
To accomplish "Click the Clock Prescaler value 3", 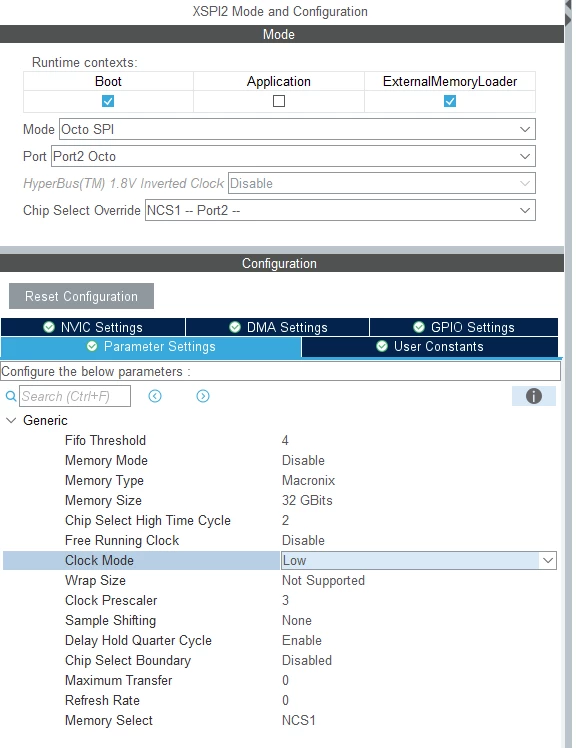I will click(x=285, y=601).
